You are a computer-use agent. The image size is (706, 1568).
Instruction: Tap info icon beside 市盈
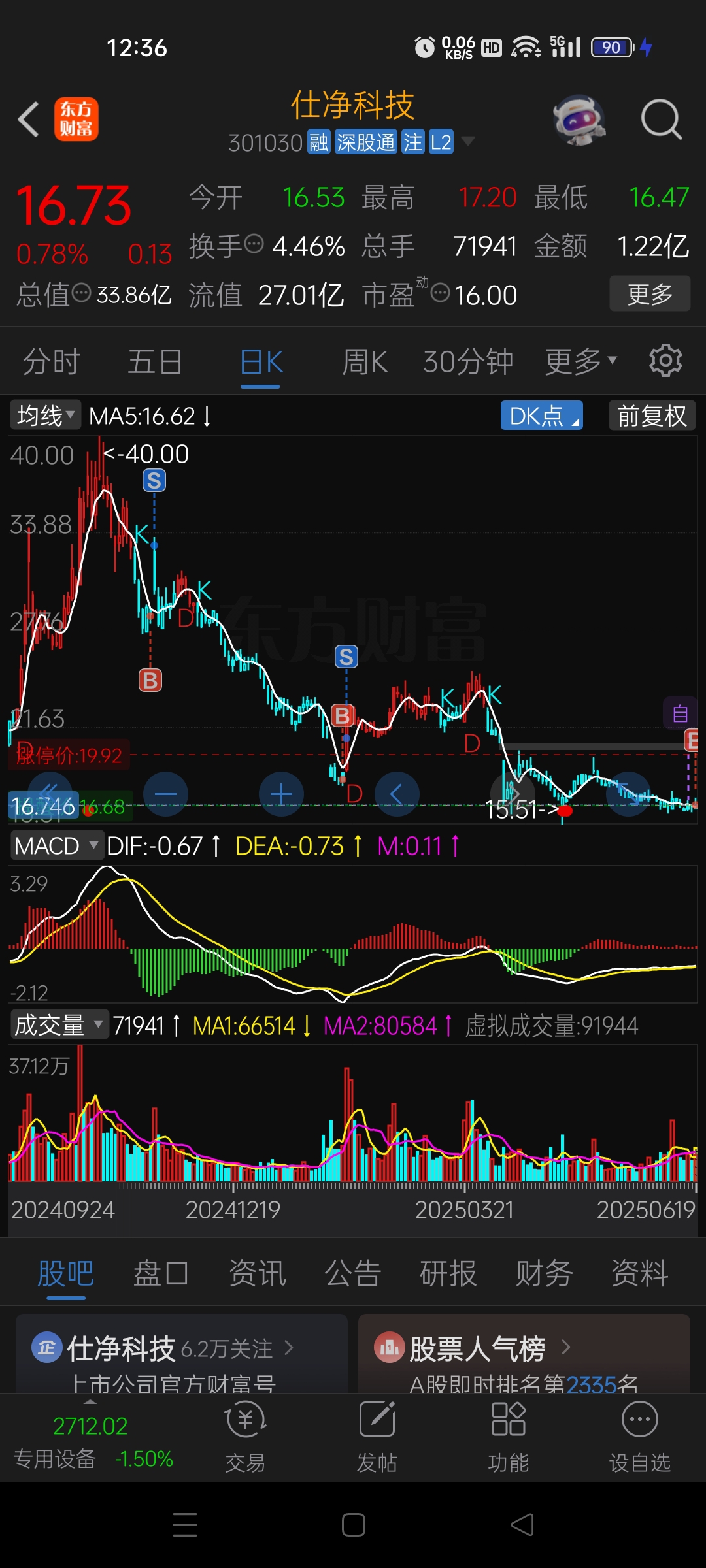coord(441,293)
